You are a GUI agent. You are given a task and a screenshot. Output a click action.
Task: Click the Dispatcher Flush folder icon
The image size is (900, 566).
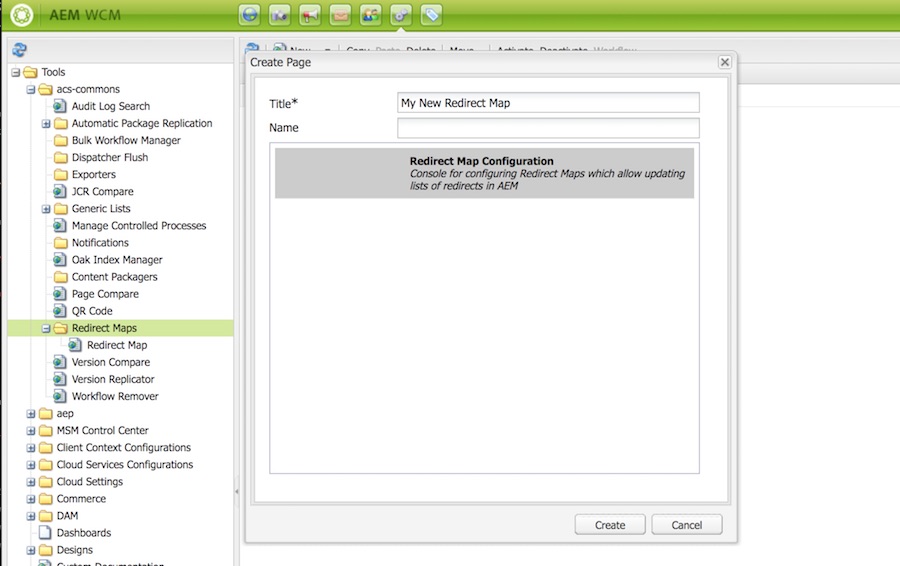[x=61, y=157]
